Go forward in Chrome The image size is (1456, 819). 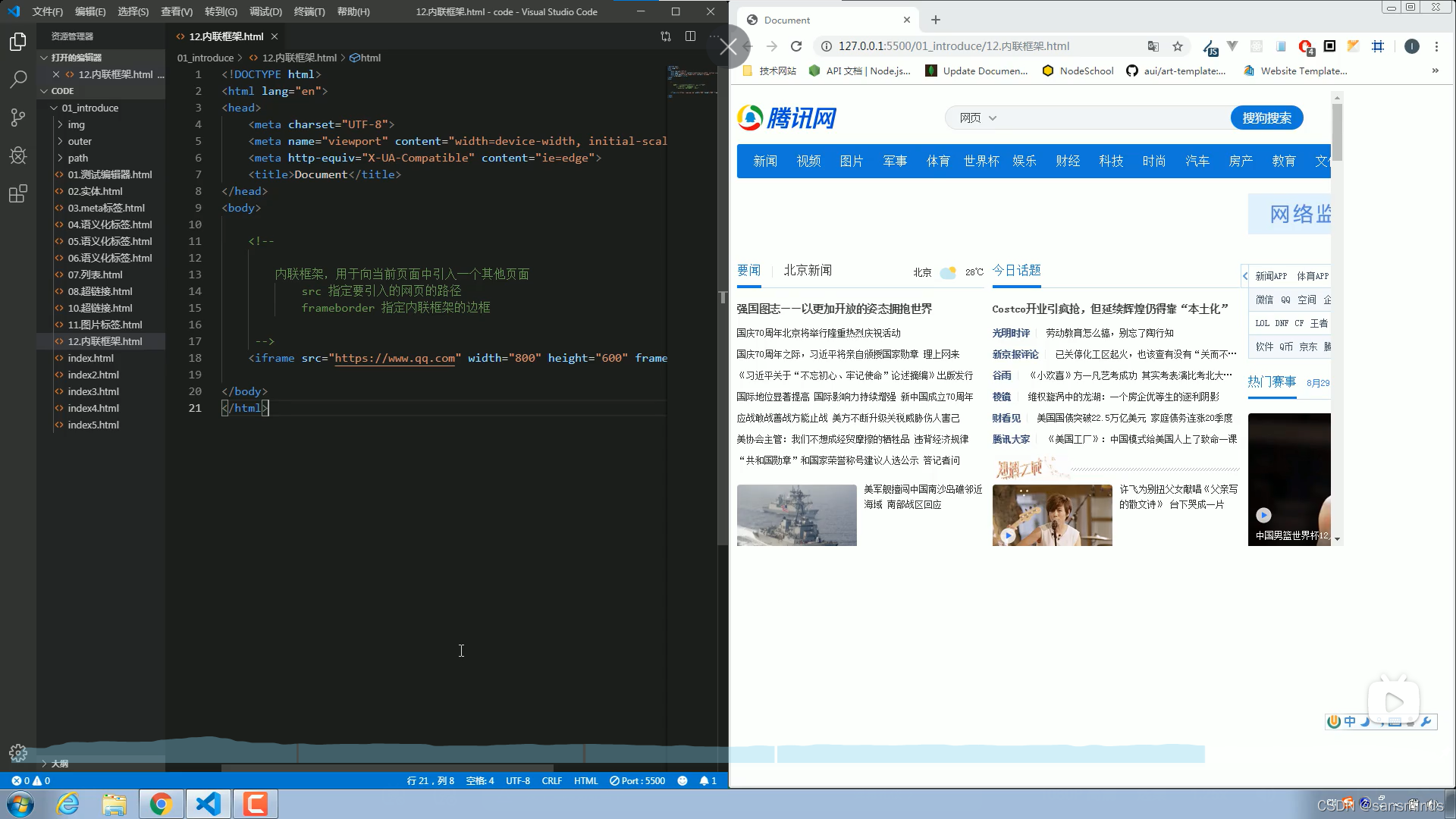click(772, 46)
